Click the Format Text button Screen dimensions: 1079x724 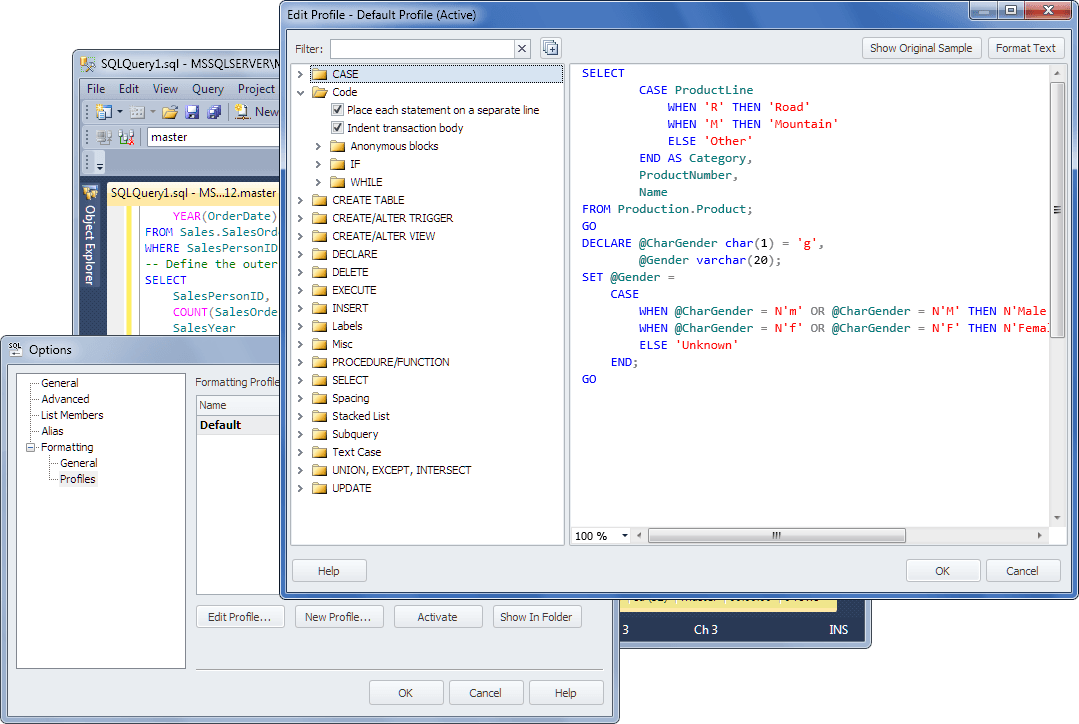coord(1026,47)
